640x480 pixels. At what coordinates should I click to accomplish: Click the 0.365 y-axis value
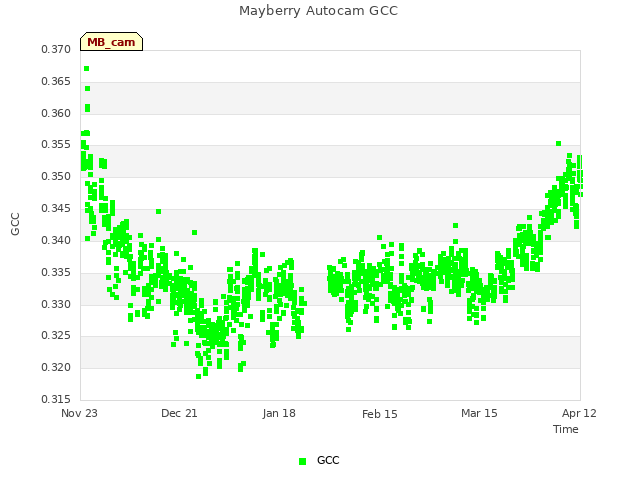(x=56, y=81)
